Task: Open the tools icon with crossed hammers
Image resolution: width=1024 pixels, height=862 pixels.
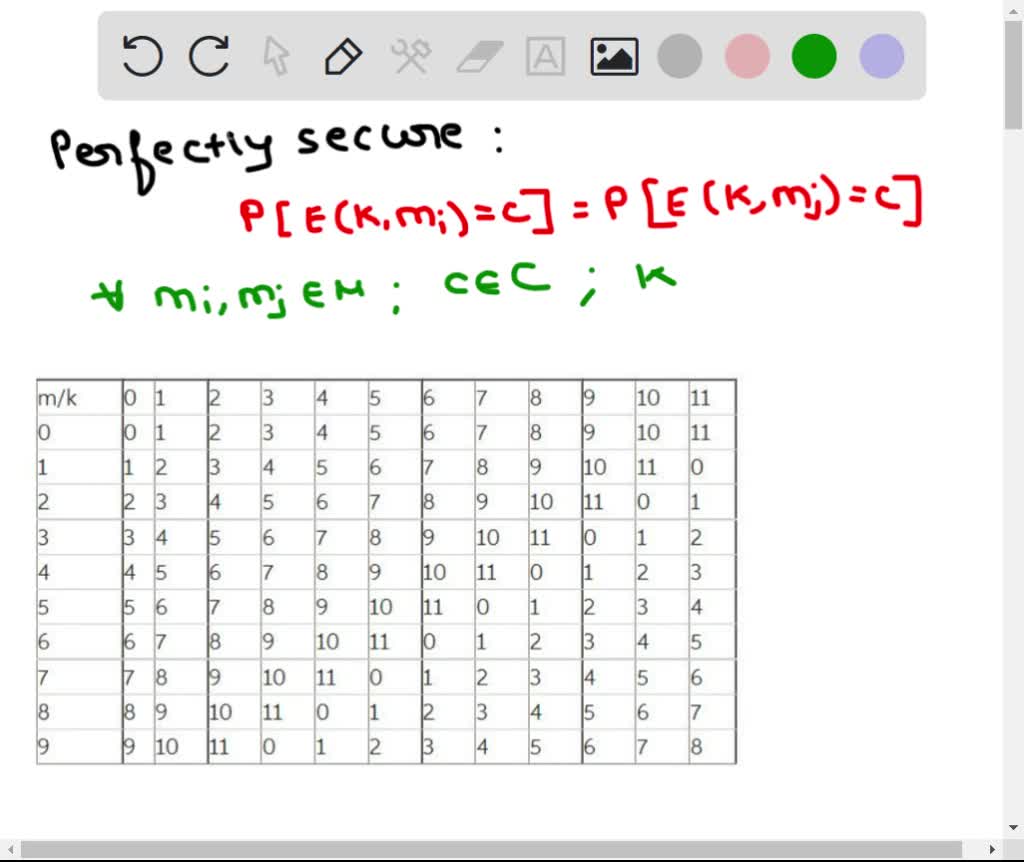Action: (411, 57)
